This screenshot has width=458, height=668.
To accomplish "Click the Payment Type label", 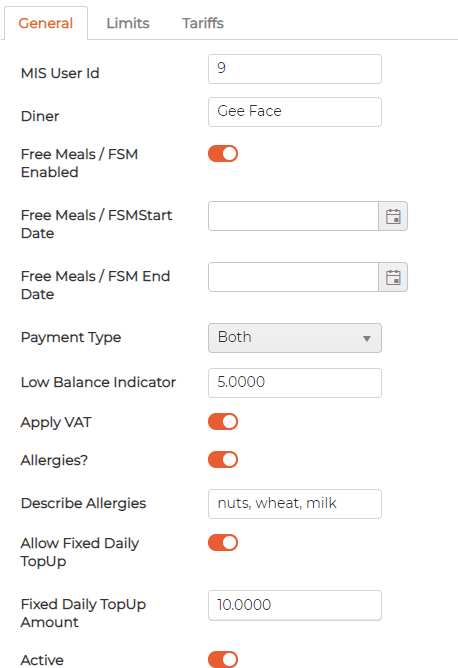I will click(71, 338).
